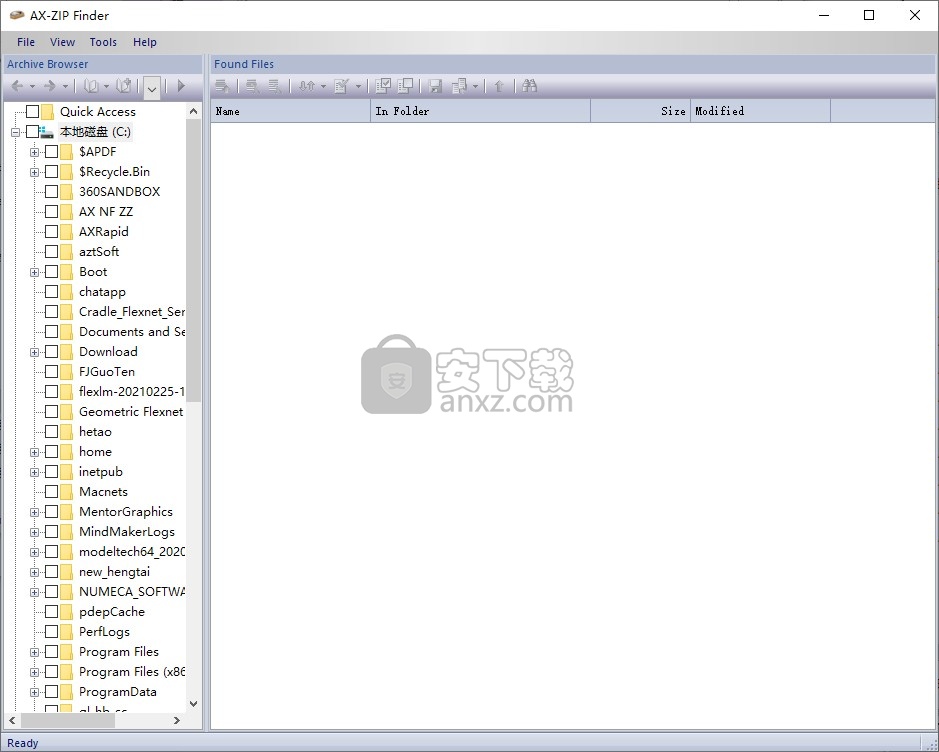Click the checklist-with-pencil icon in Found Files toolbar
This screenshot has width=939, height=752.
click(x=341, y=86)
